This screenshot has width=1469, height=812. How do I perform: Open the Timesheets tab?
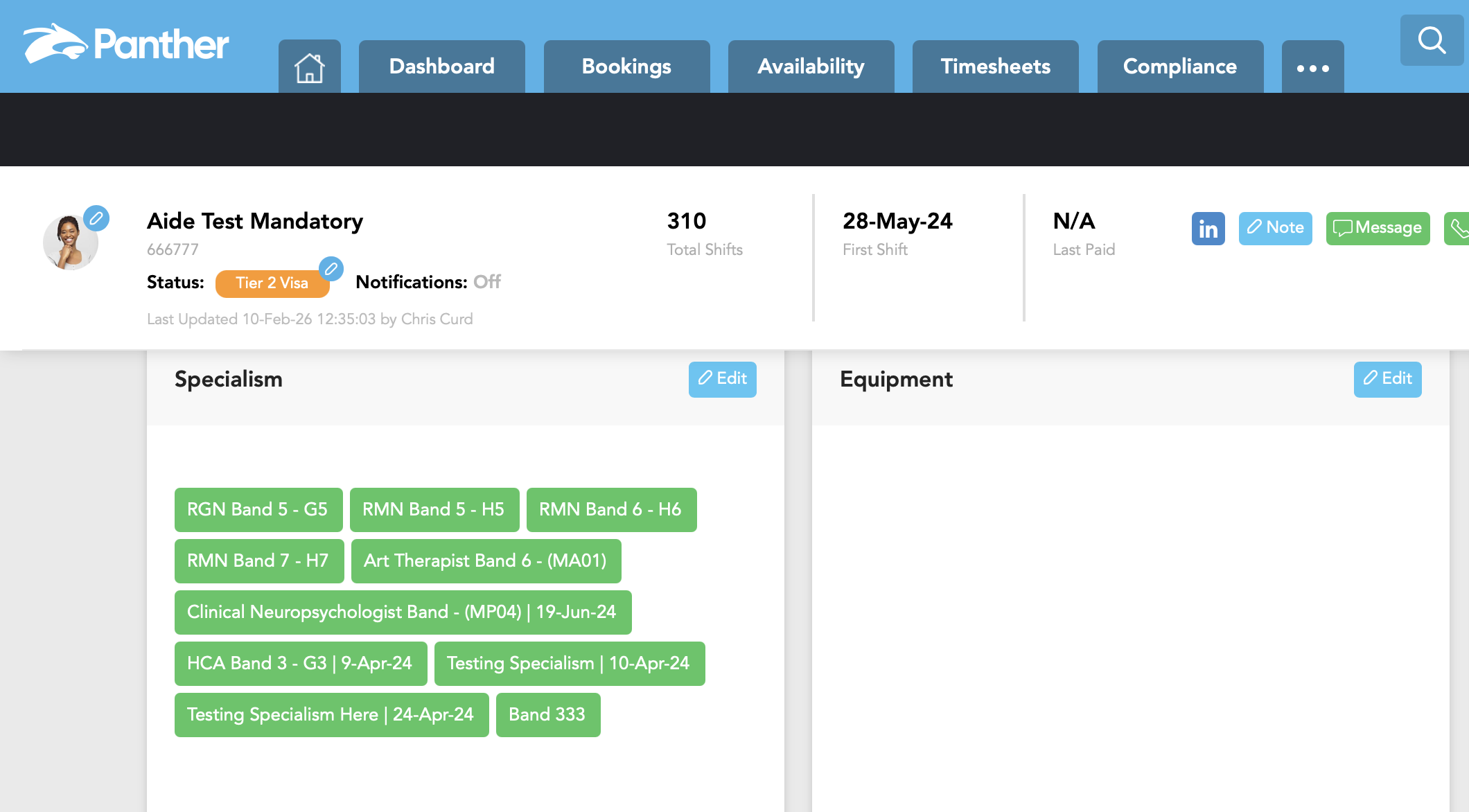(x=995, y=67)
